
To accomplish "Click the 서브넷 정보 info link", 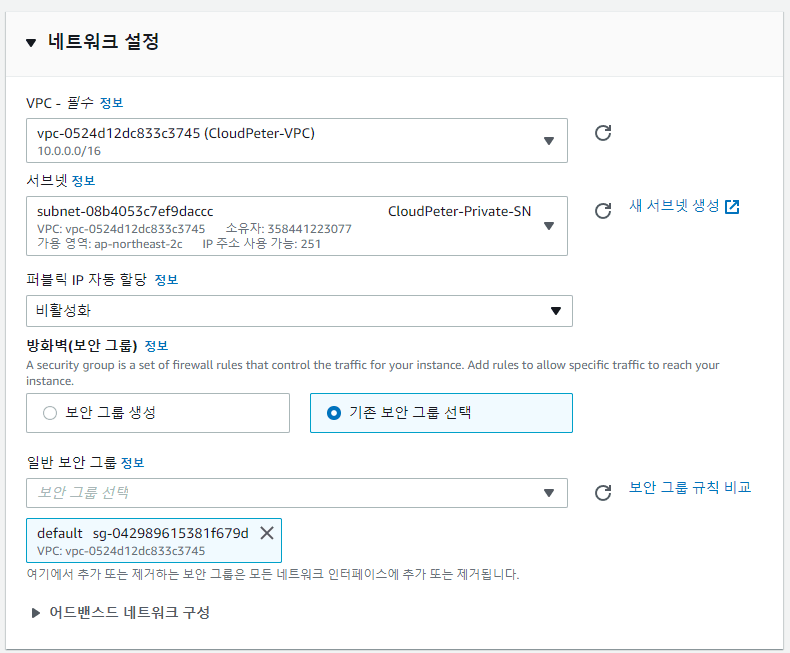I will click(x=83, y=180).
